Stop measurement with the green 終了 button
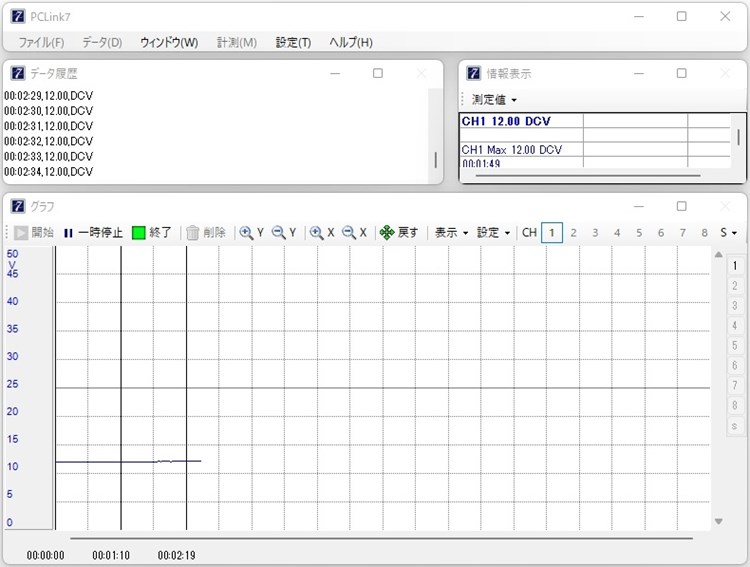 click(x=152, y=232)
